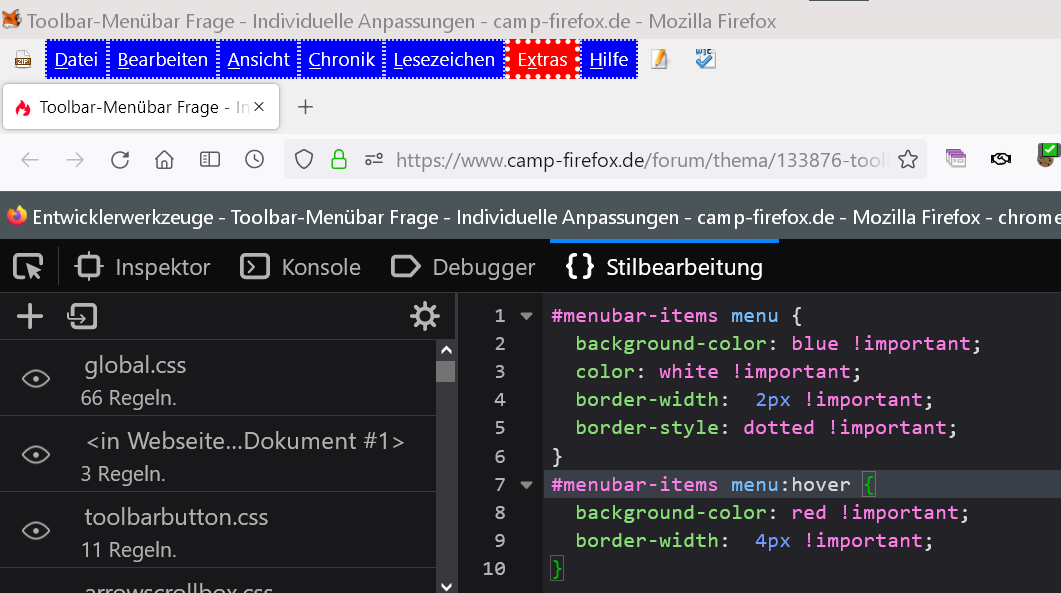This screenshot has height=593, width=1061.
Task: Select the <in Webseite...Dokument #1> stylesheet
Action: tap(218, 454)
